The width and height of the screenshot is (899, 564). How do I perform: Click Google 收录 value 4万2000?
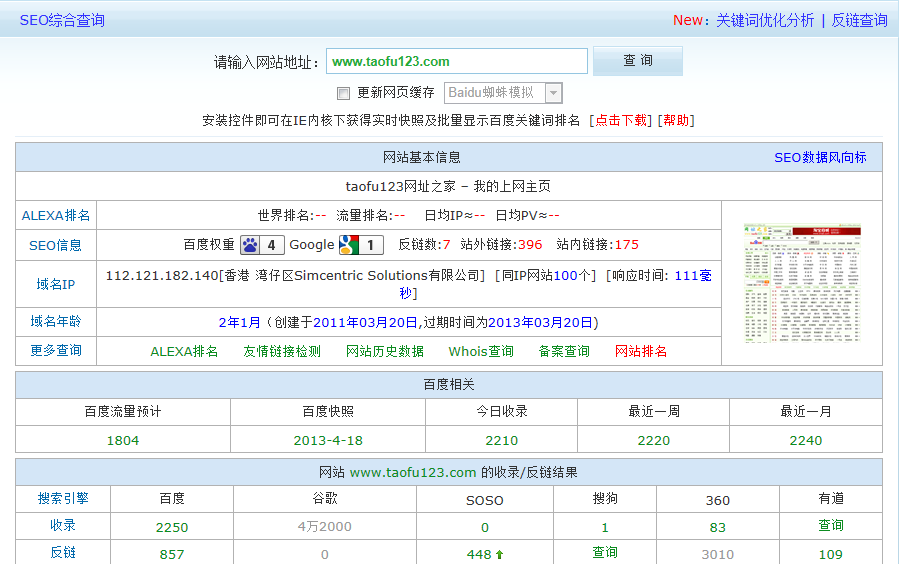(x=325, y=527)
